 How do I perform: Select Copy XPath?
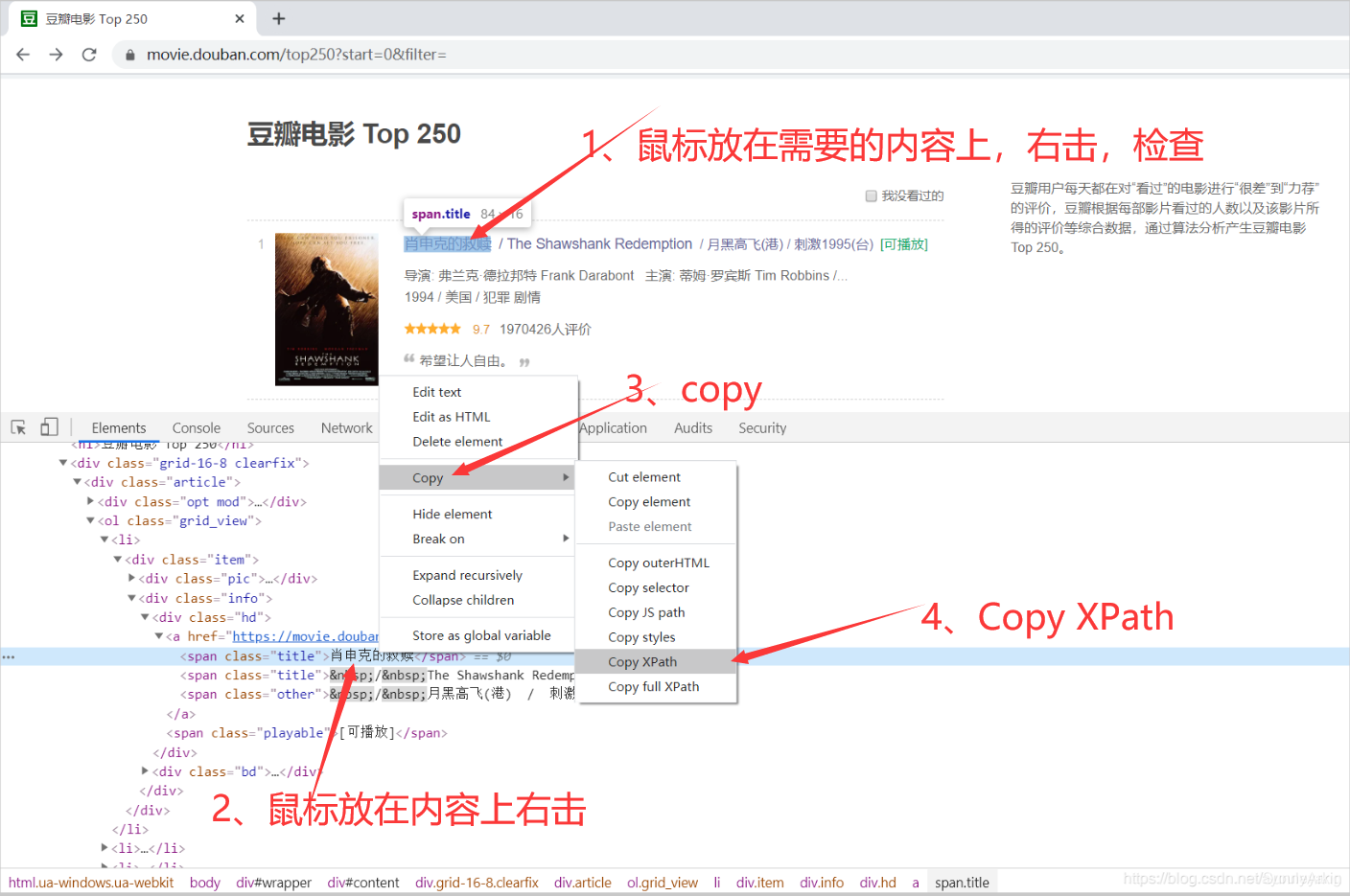(x=656, y=661)
